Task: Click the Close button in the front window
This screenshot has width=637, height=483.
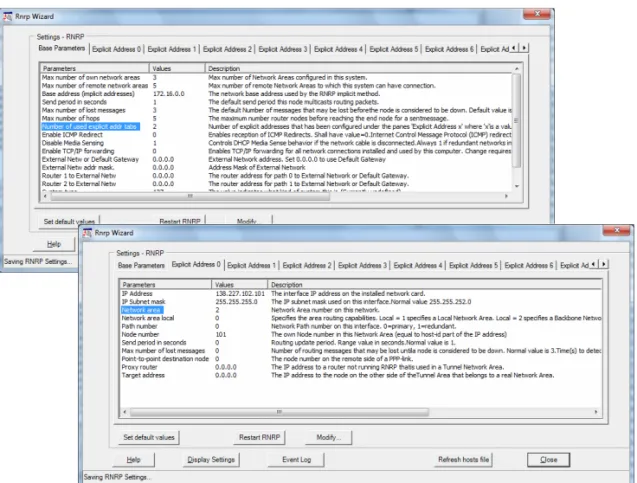Action: click(x=548, y=460)
